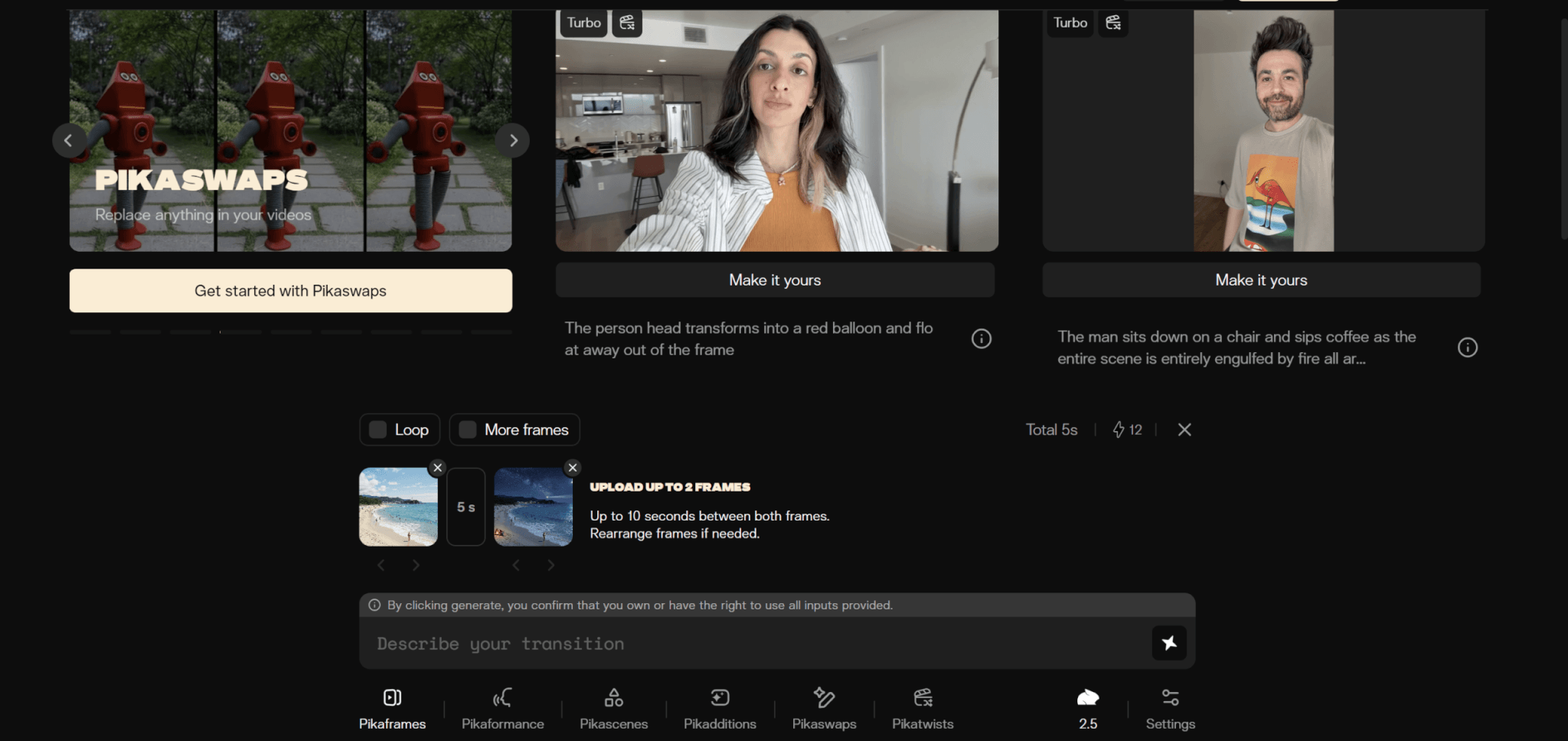Enable the Loop checkbox

[x=378, y=430]
